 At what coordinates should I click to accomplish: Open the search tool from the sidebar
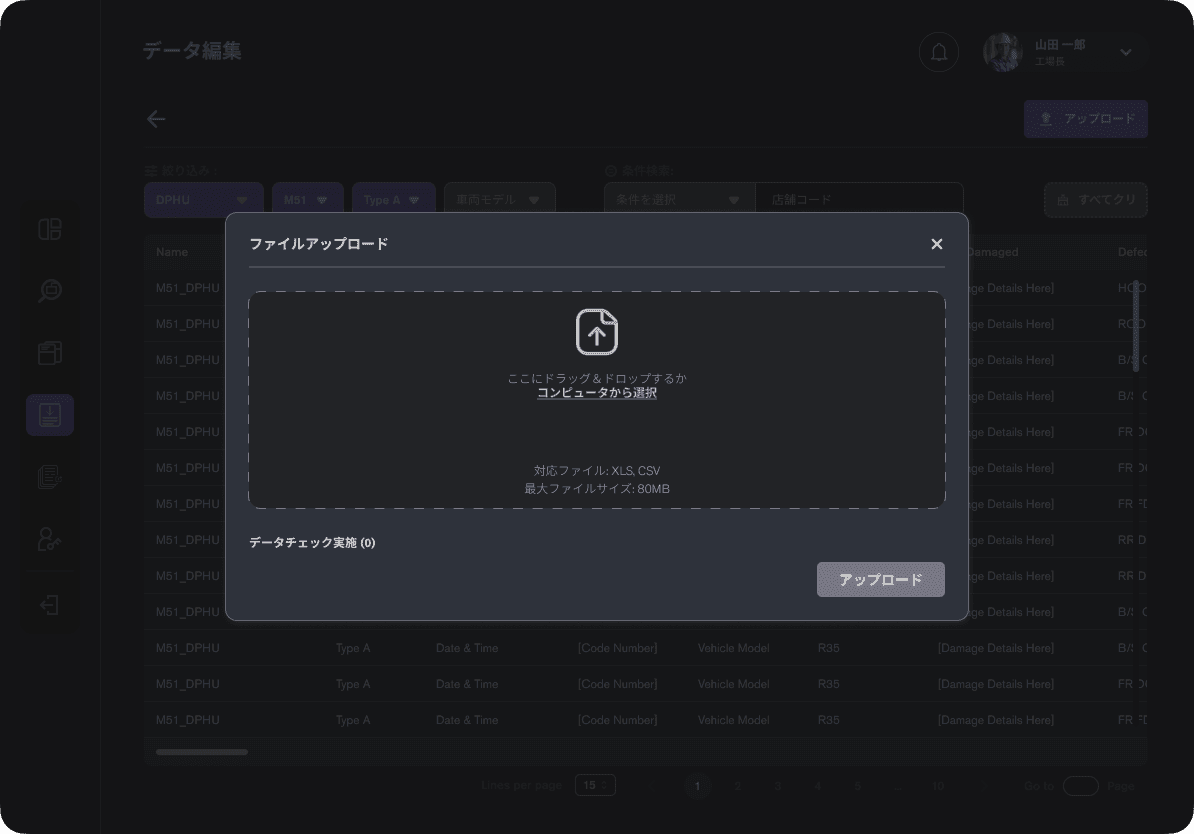click(x=49, y=291)
